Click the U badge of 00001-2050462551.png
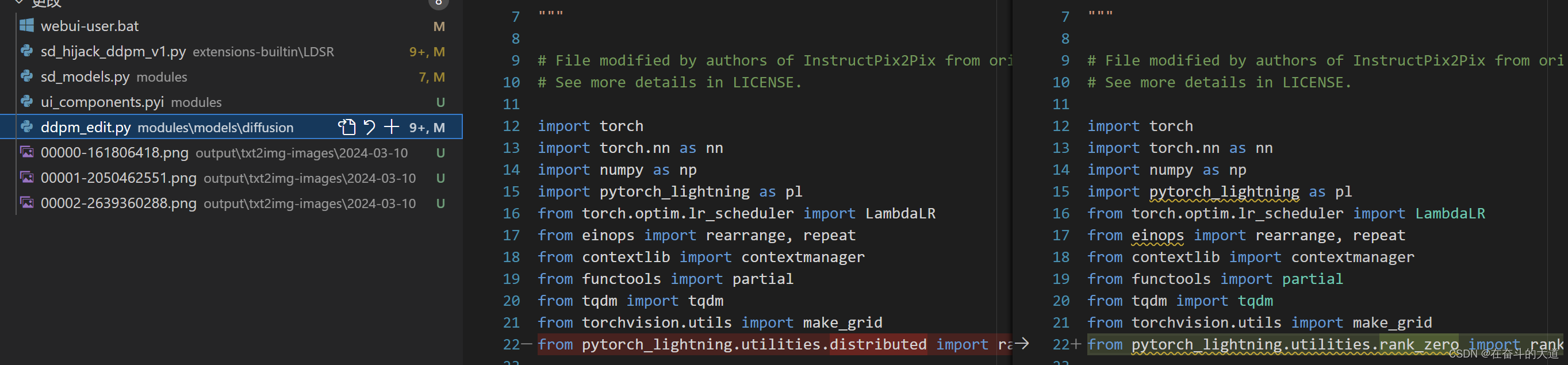The height and width of the screenshot is (365, 1568). coord(440,178)
